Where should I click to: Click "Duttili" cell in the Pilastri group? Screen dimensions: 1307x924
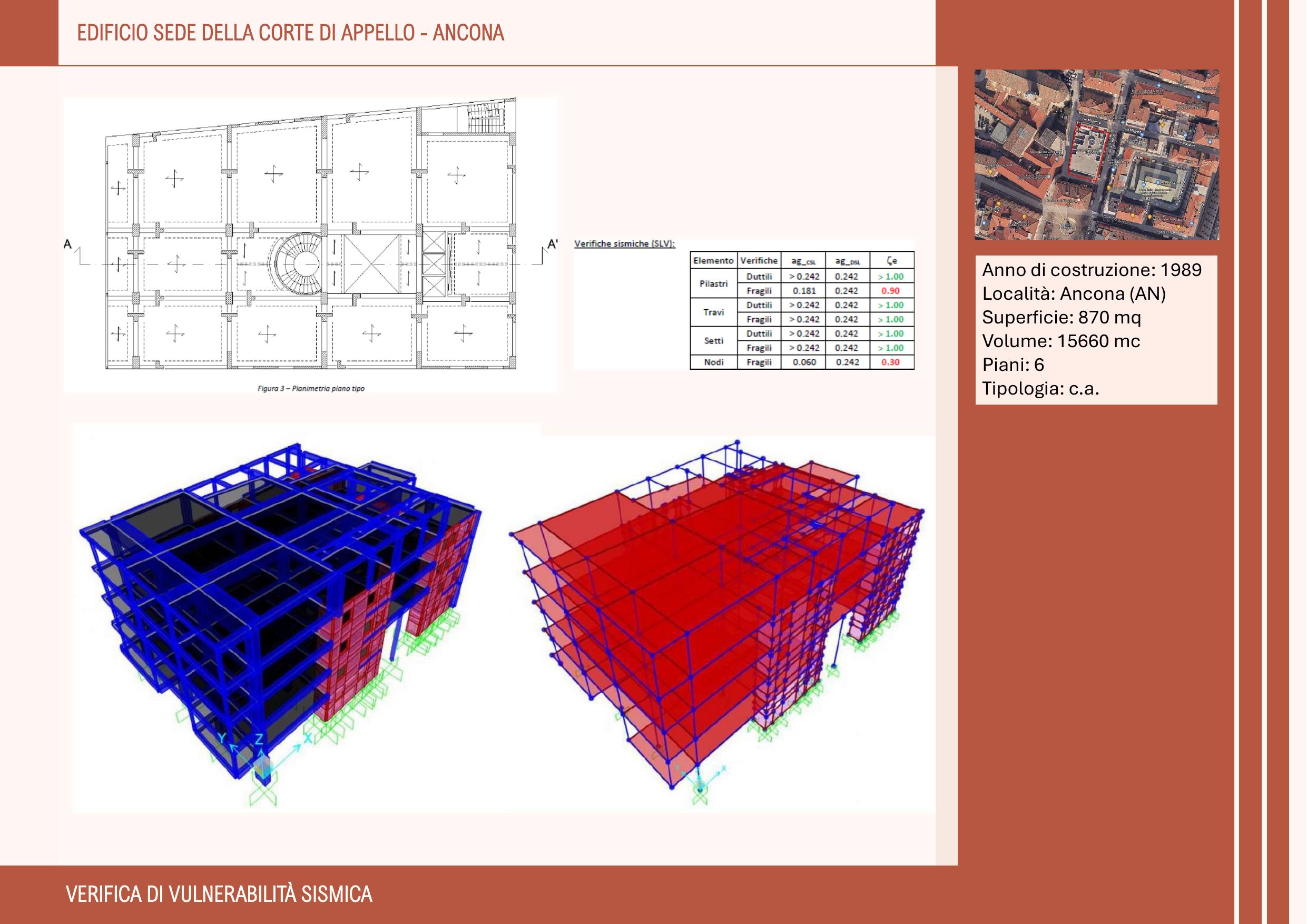click(x=759, y=277)
